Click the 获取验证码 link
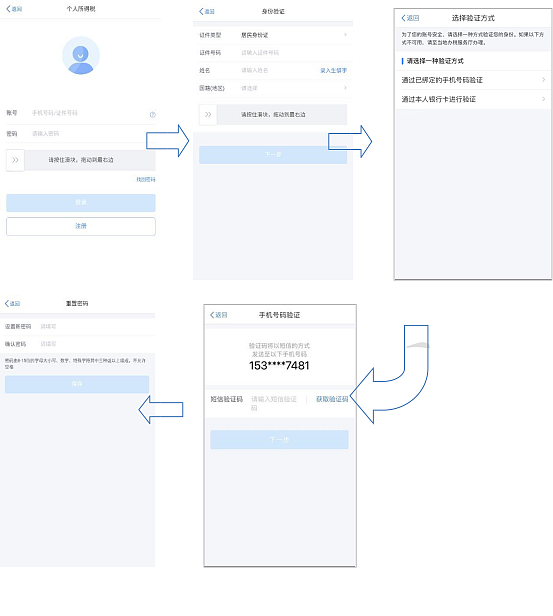 pyautogui.click(x=332, y=399)
